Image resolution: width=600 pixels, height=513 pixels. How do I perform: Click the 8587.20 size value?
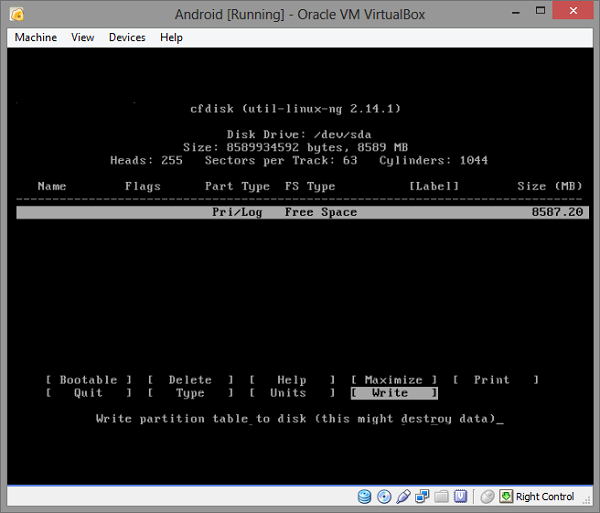pyautogui.click(x=557, y=212)
